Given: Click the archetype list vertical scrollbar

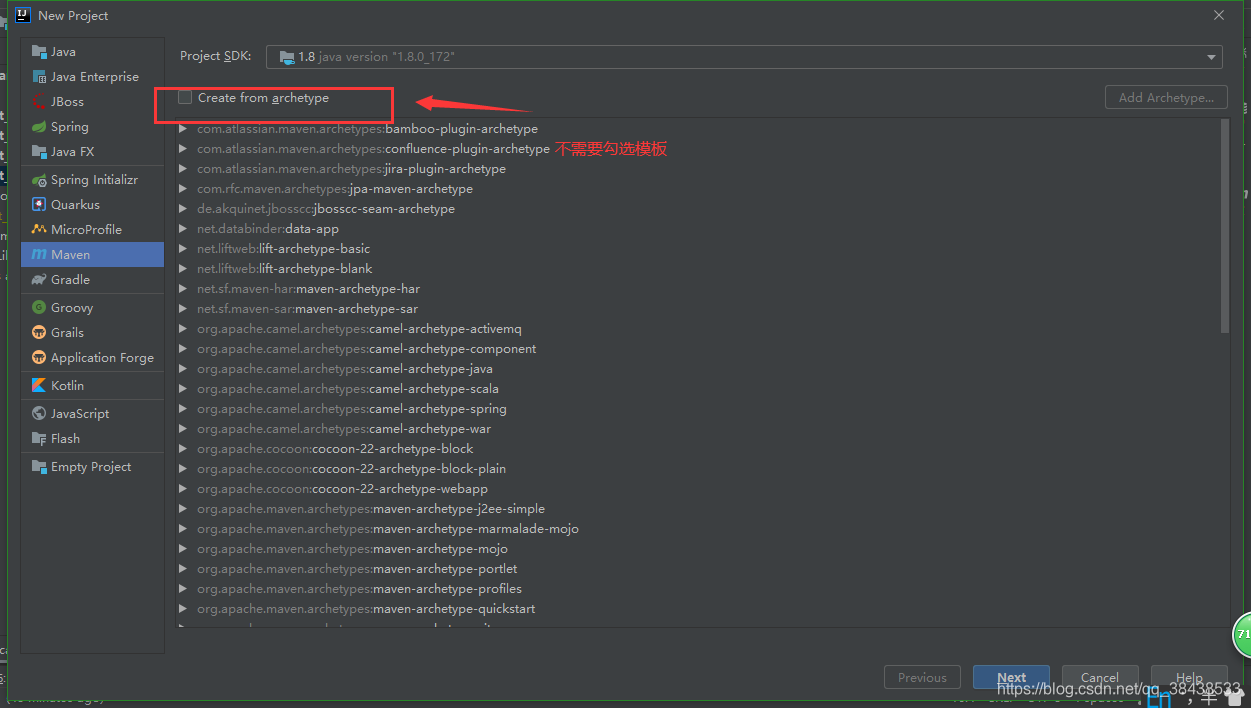Looking at the screenshot, I should 1225,226.
